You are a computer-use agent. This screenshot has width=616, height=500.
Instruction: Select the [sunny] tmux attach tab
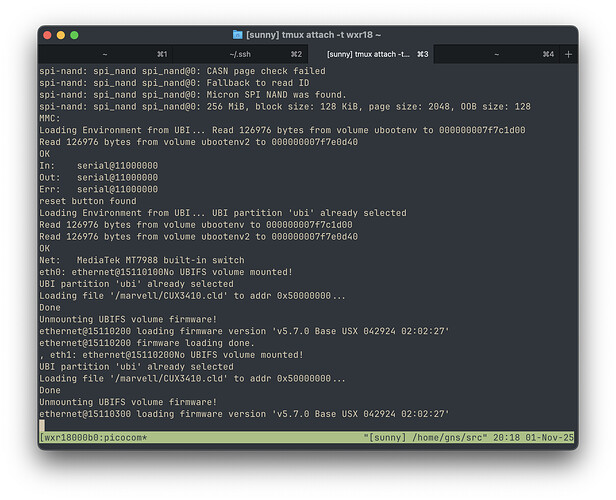[371, 54]
